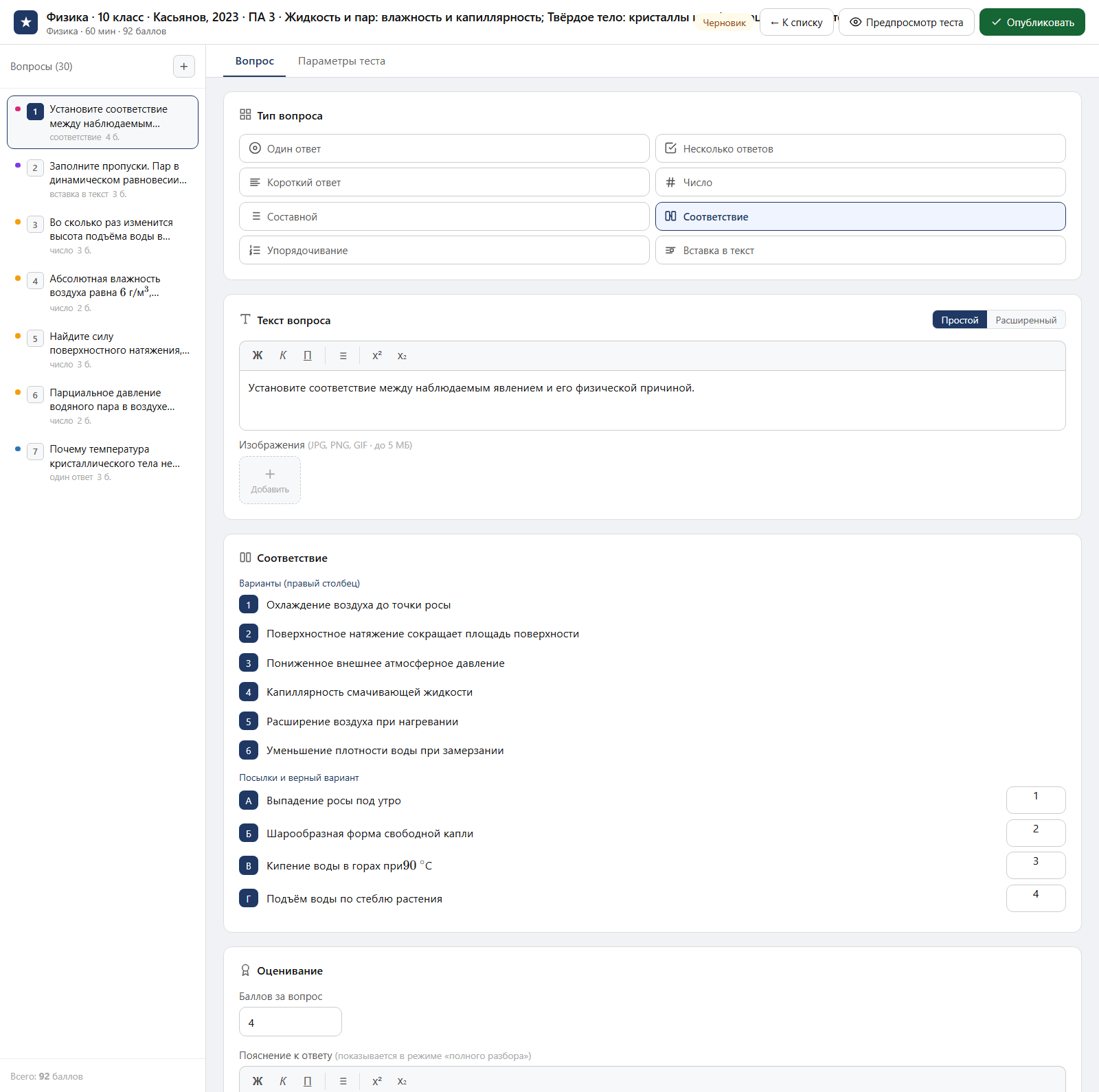This screenshot has width=1099, height=1092.
Task: Switch editor to Простой mode
Action: pyautogui.click(x=960, y=320)
